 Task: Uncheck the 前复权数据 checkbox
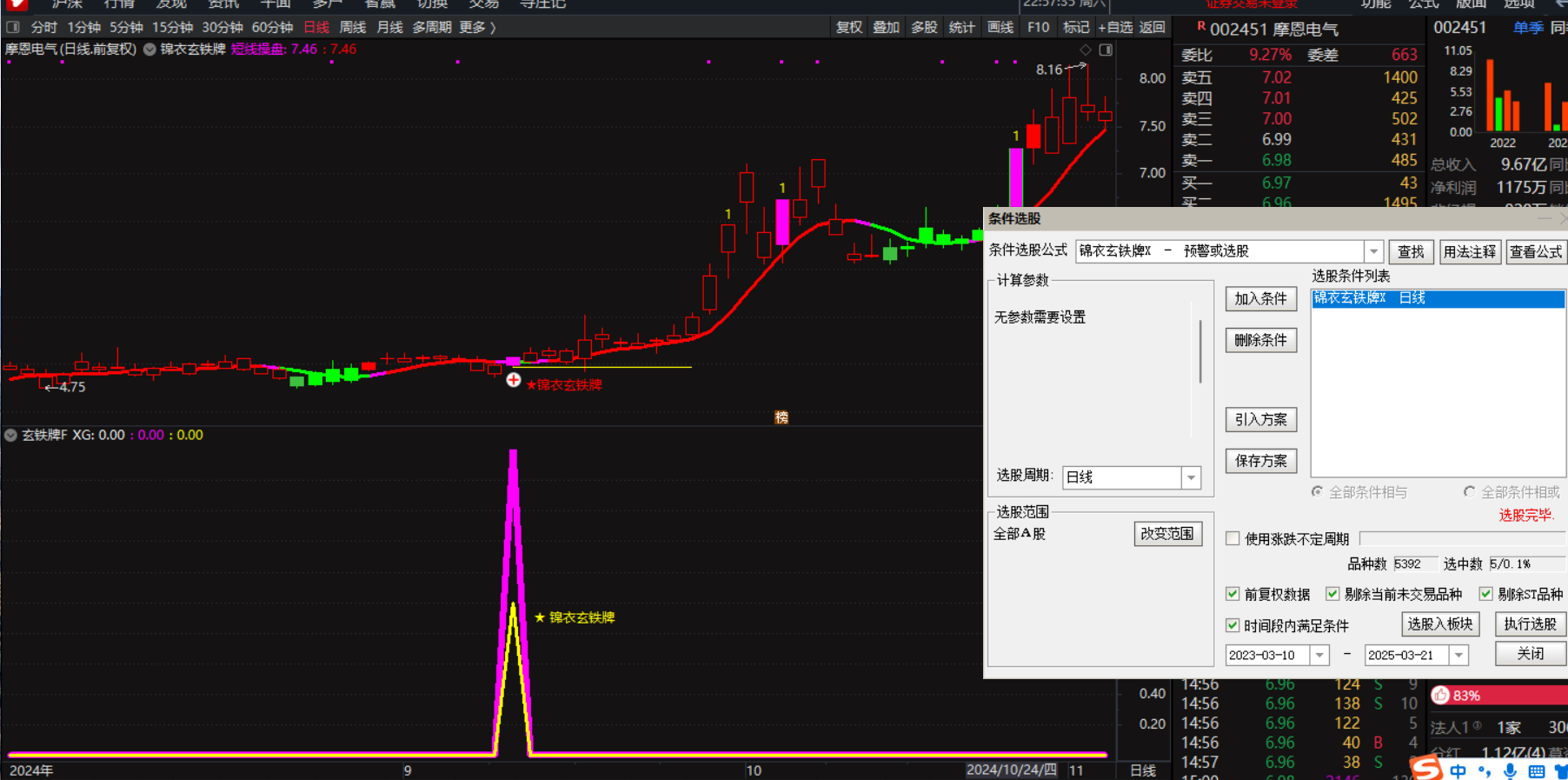click(1232, 594)
